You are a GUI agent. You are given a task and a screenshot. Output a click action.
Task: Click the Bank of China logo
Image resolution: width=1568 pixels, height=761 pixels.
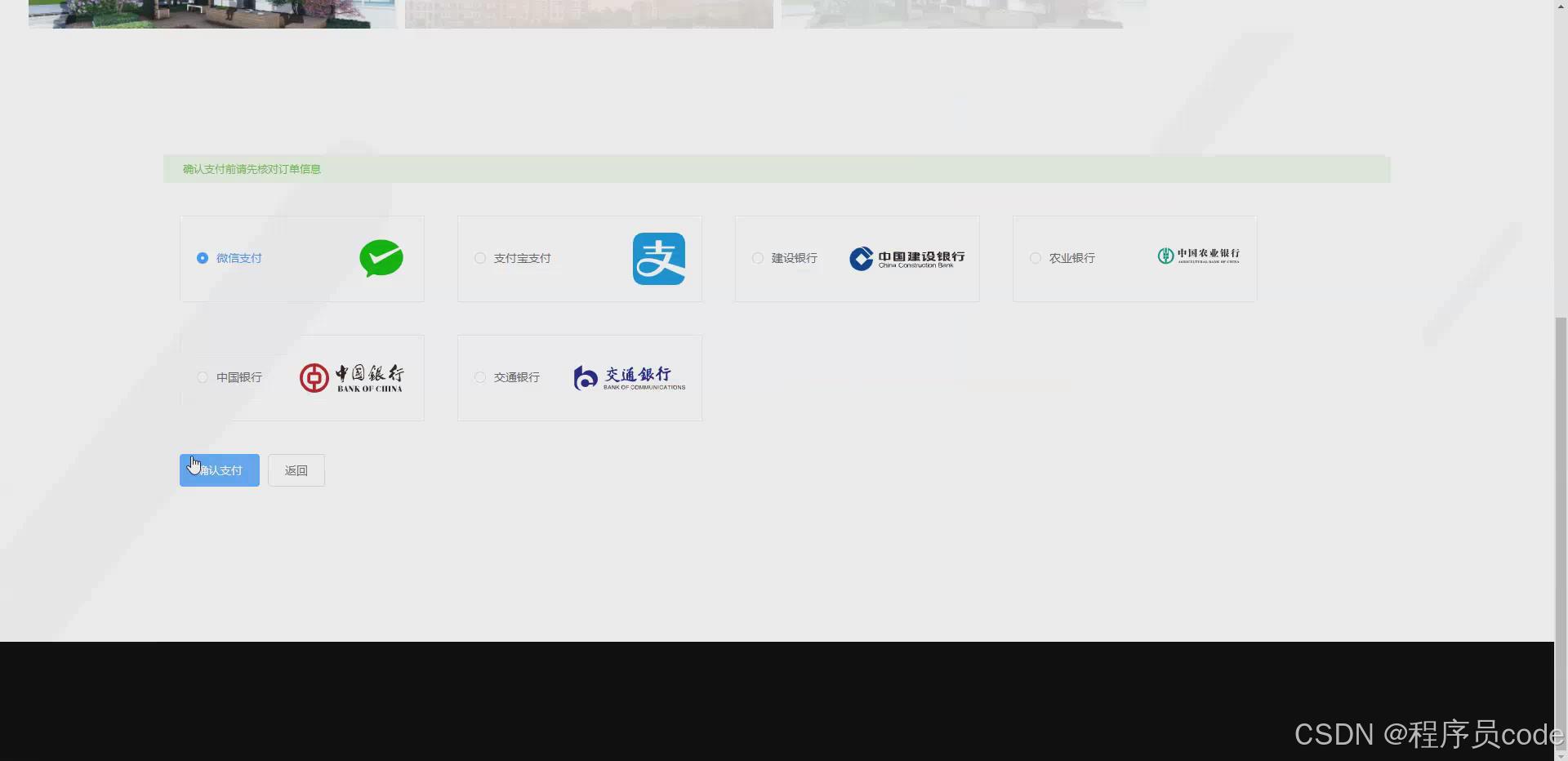pos(351,376)
